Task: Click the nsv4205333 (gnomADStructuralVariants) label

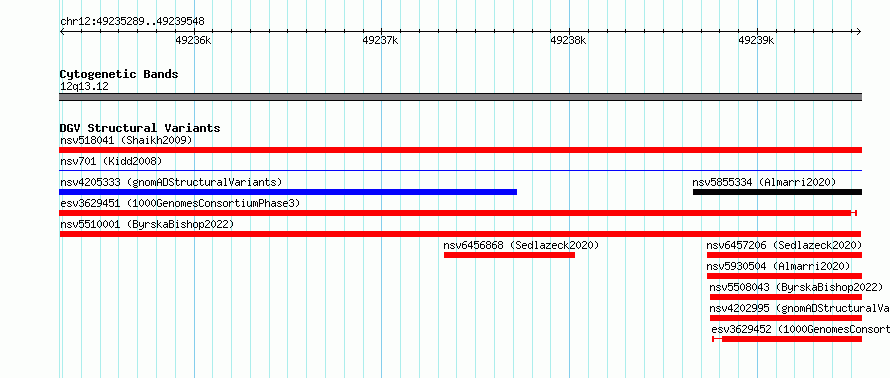Action: click(171, 182)
